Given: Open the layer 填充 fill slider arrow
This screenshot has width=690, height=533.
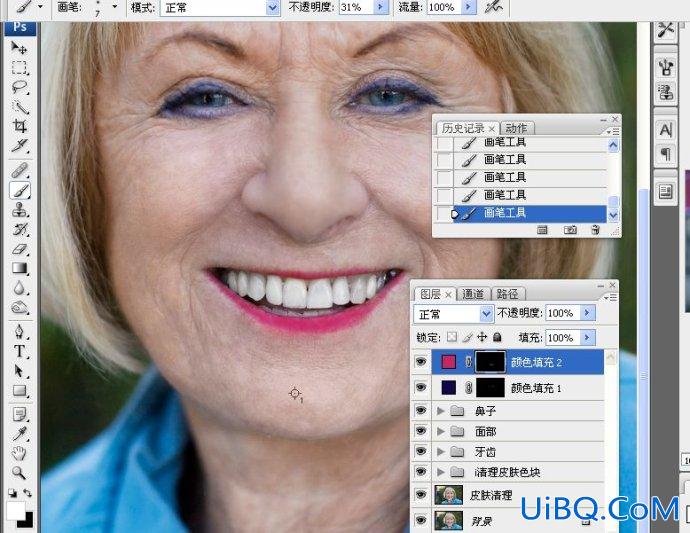Looking at the screenshot, I should [587, 338].
